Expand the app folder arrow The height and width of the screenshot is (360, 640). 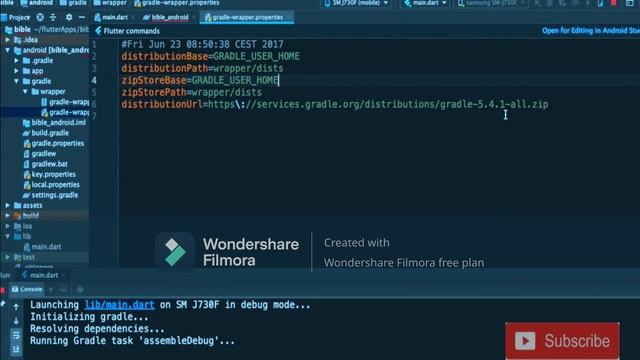tap(16, 71)
